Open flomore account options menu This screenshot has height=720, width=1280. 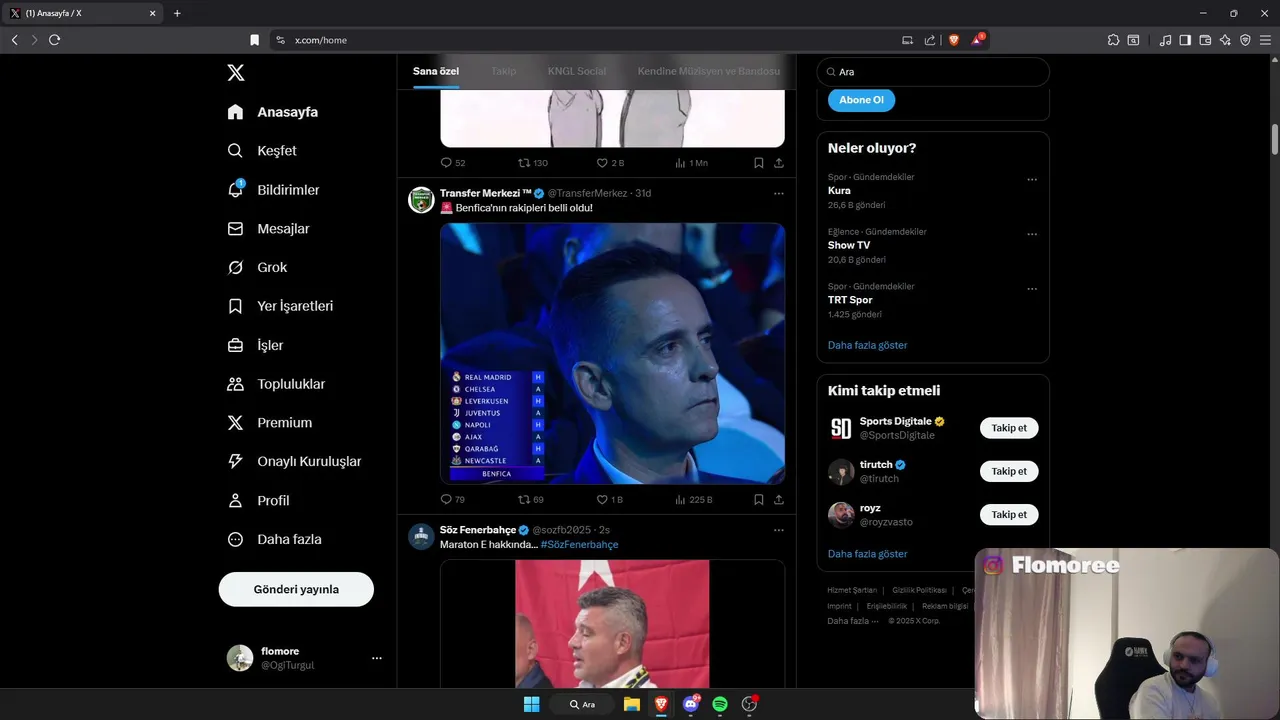[x=377, y=658]
